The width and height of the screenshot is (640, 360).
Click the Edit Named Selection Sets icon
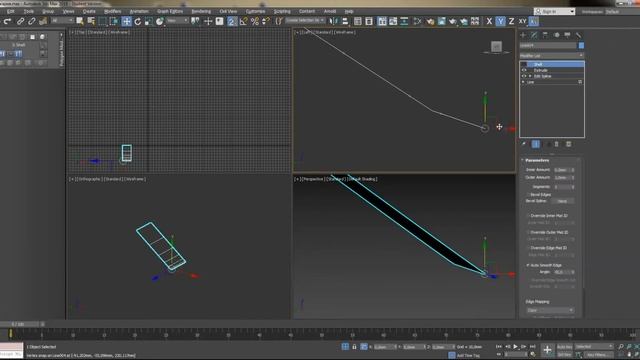point(279,21)
